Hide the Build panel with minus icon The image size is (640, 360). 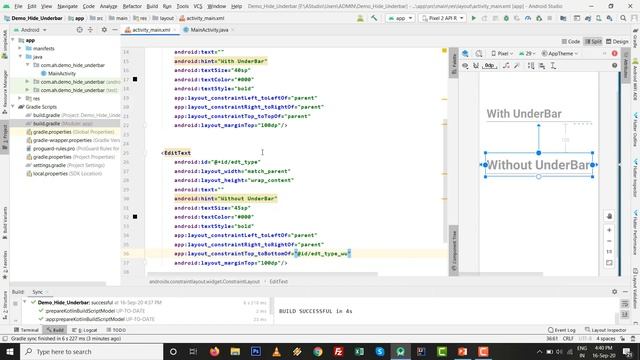point(625,292)
